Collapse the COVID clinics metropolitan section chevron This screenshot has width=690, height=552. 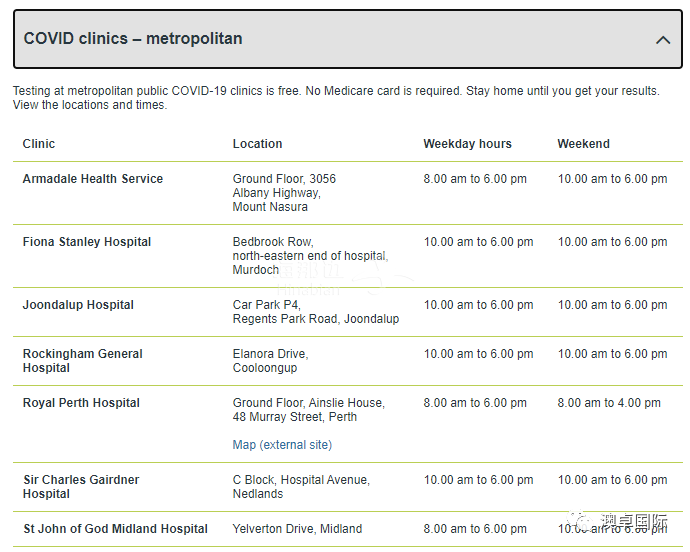(x=663, y=40)
